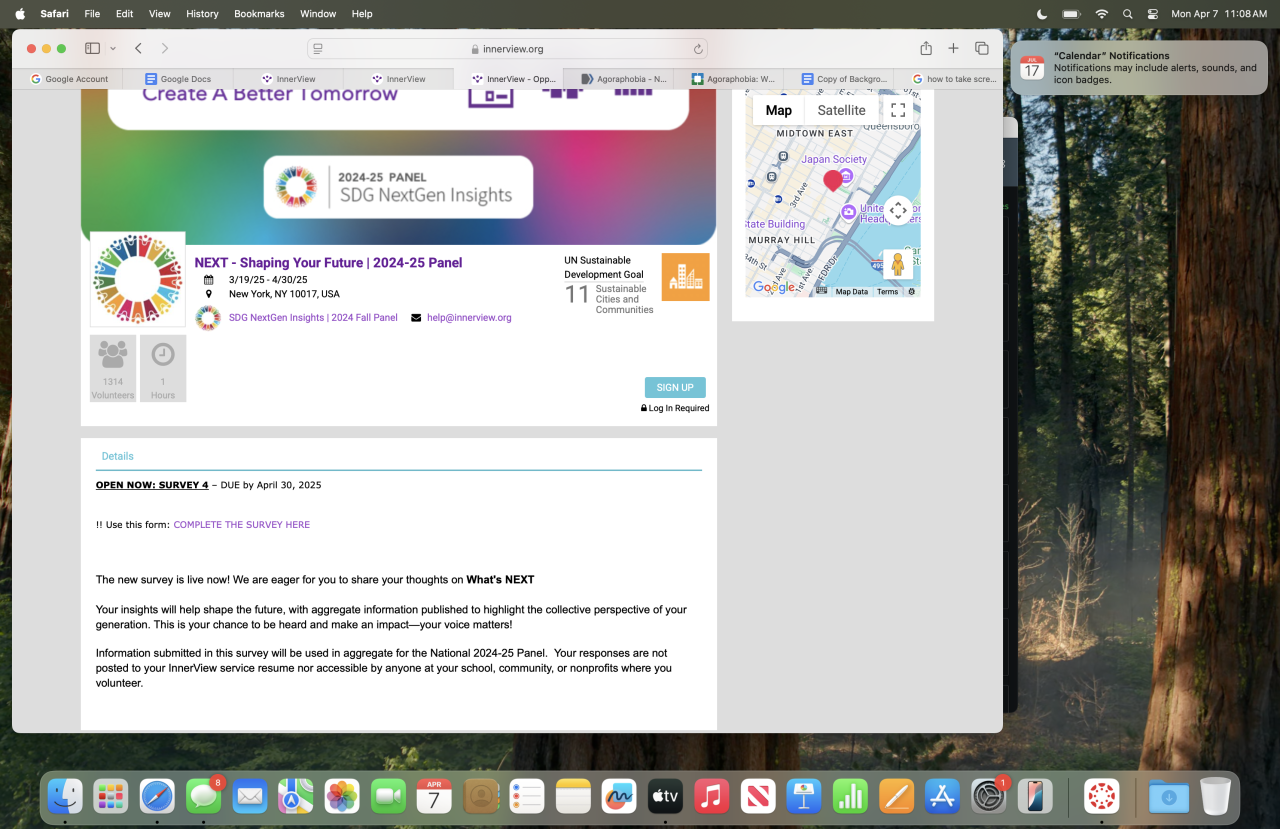Open Photos from the dock

(342, 796)
